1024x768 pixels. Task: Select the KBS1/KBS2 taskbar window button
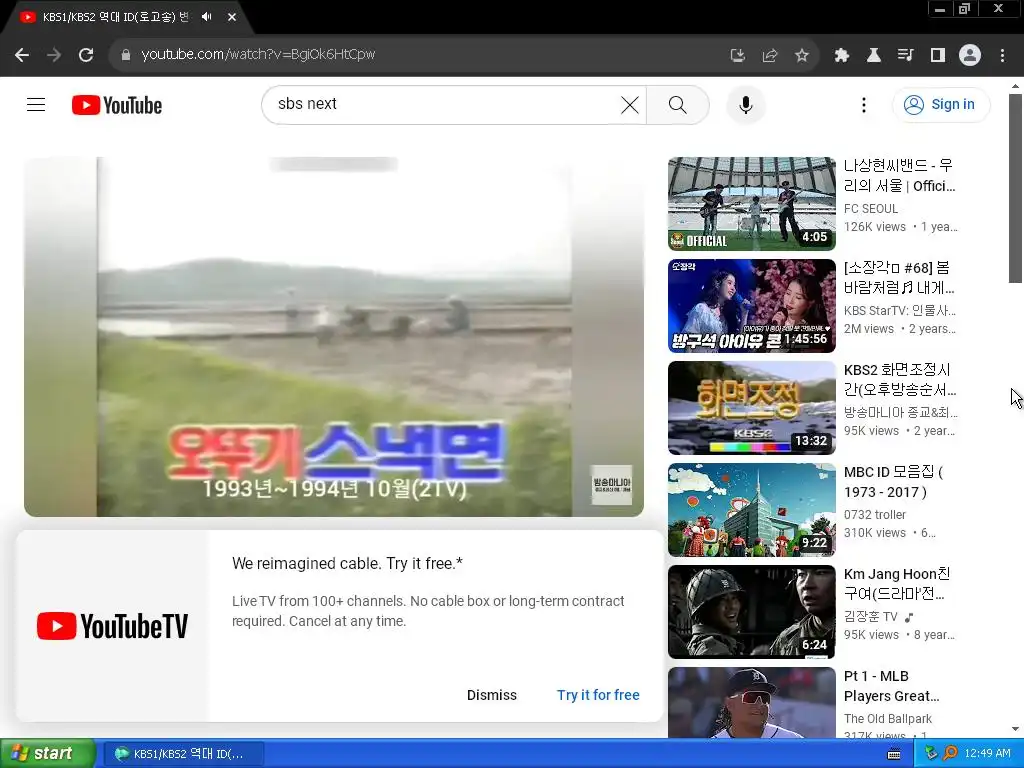(x=184, y=754)
